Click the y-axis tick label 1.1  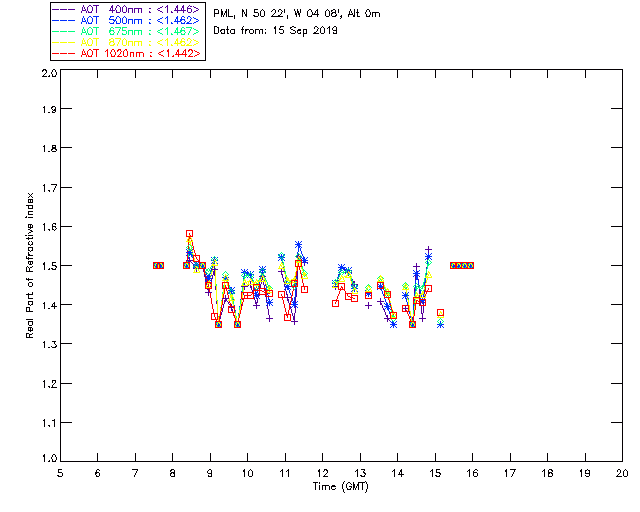(x=49, y=423)
